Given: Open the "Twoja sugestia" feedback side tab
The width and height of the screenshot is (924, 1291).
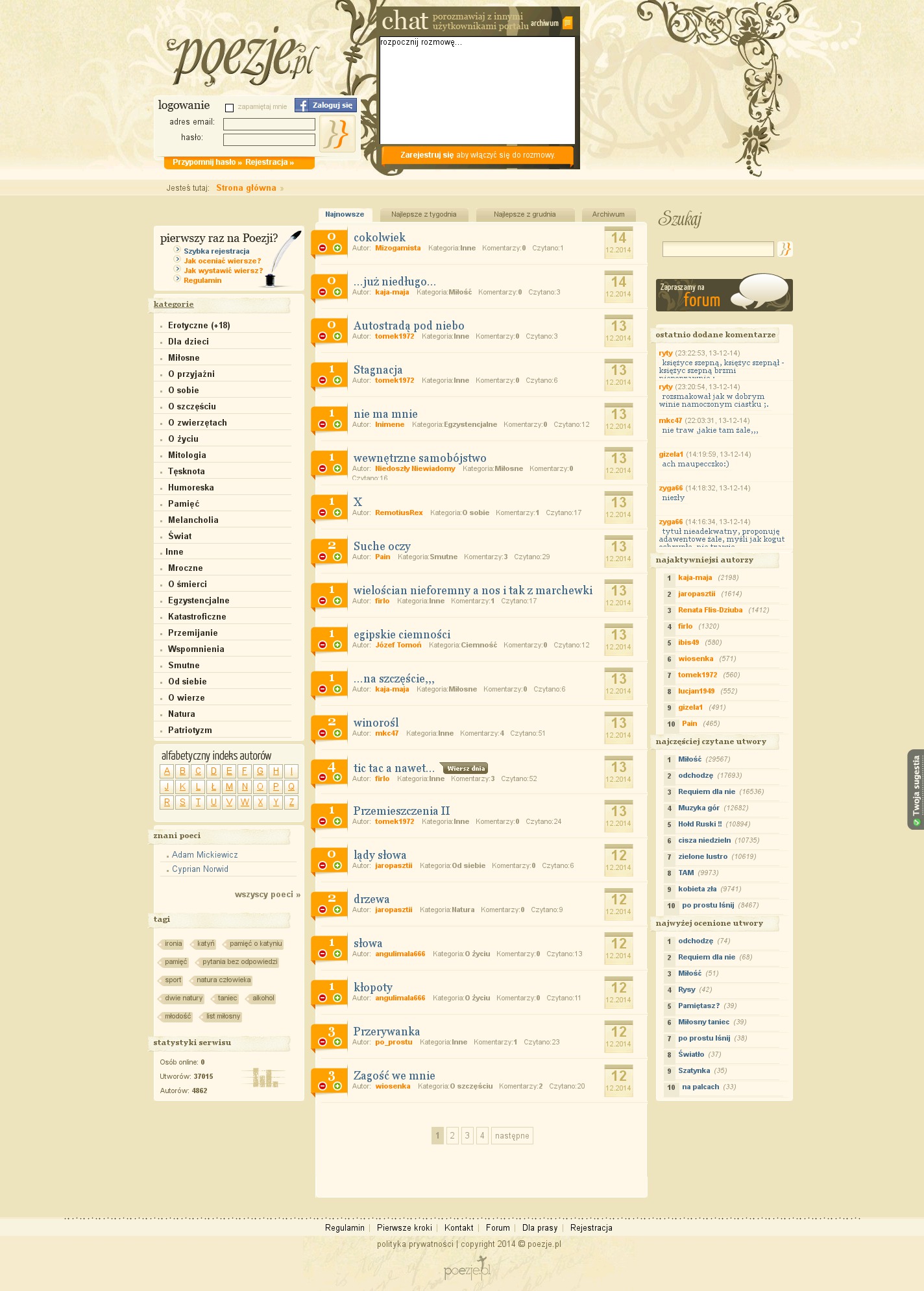Looking at the screenshot, I should pos(916,790).
